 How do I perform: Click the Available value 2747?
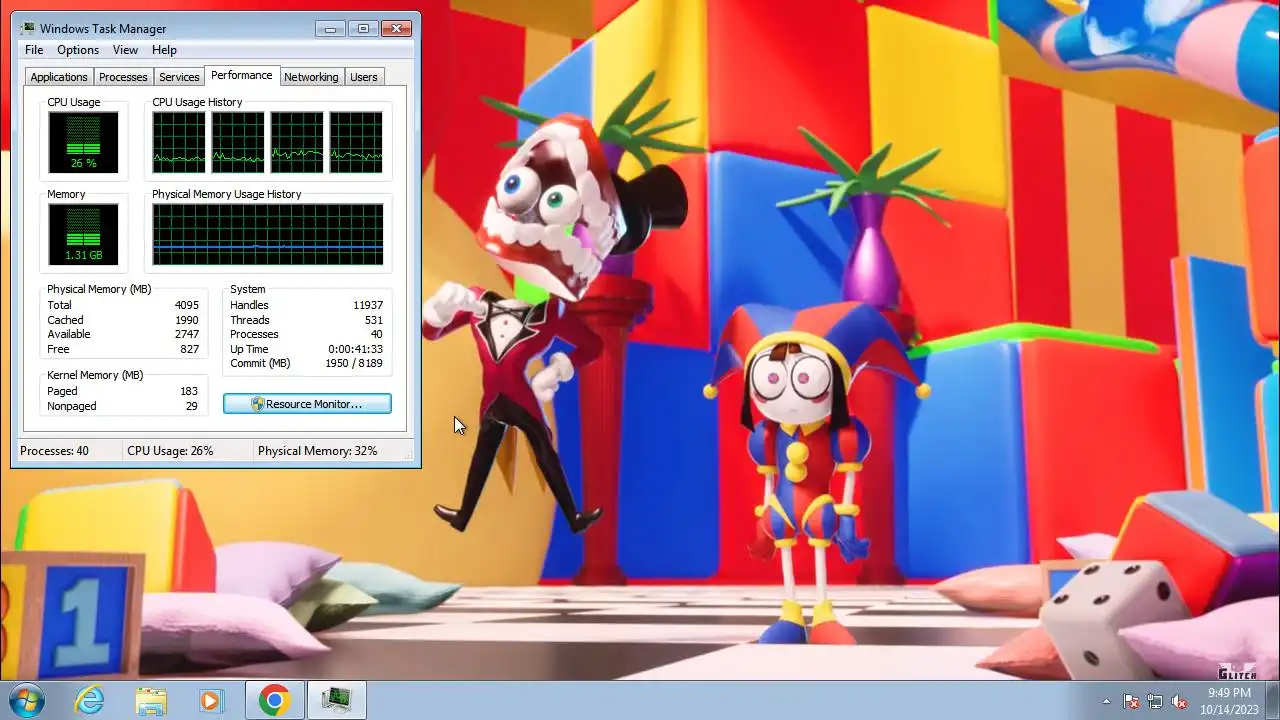click(x=186, y=334)
